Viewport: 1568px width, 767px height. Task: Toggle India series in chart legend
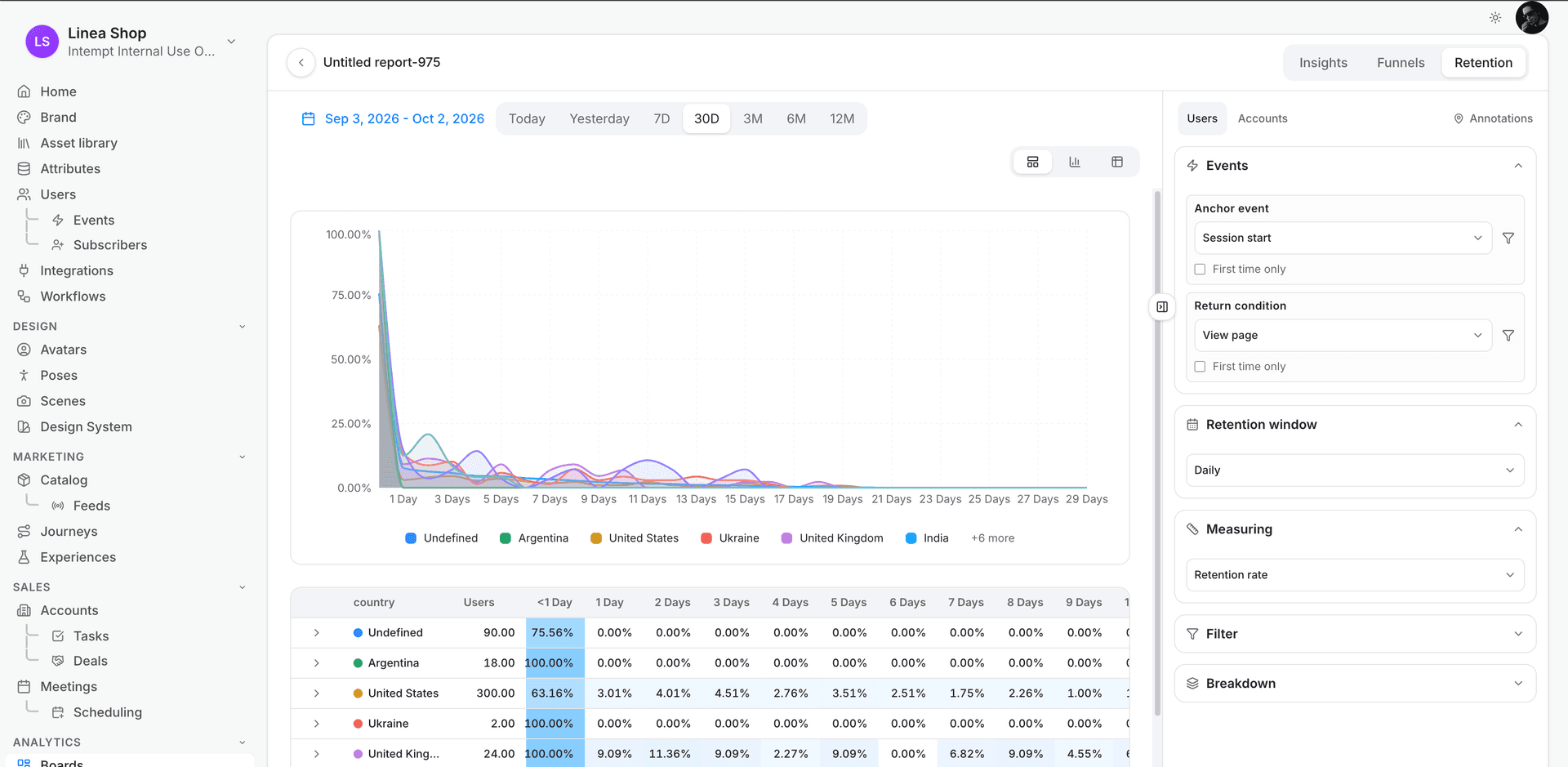927,538
